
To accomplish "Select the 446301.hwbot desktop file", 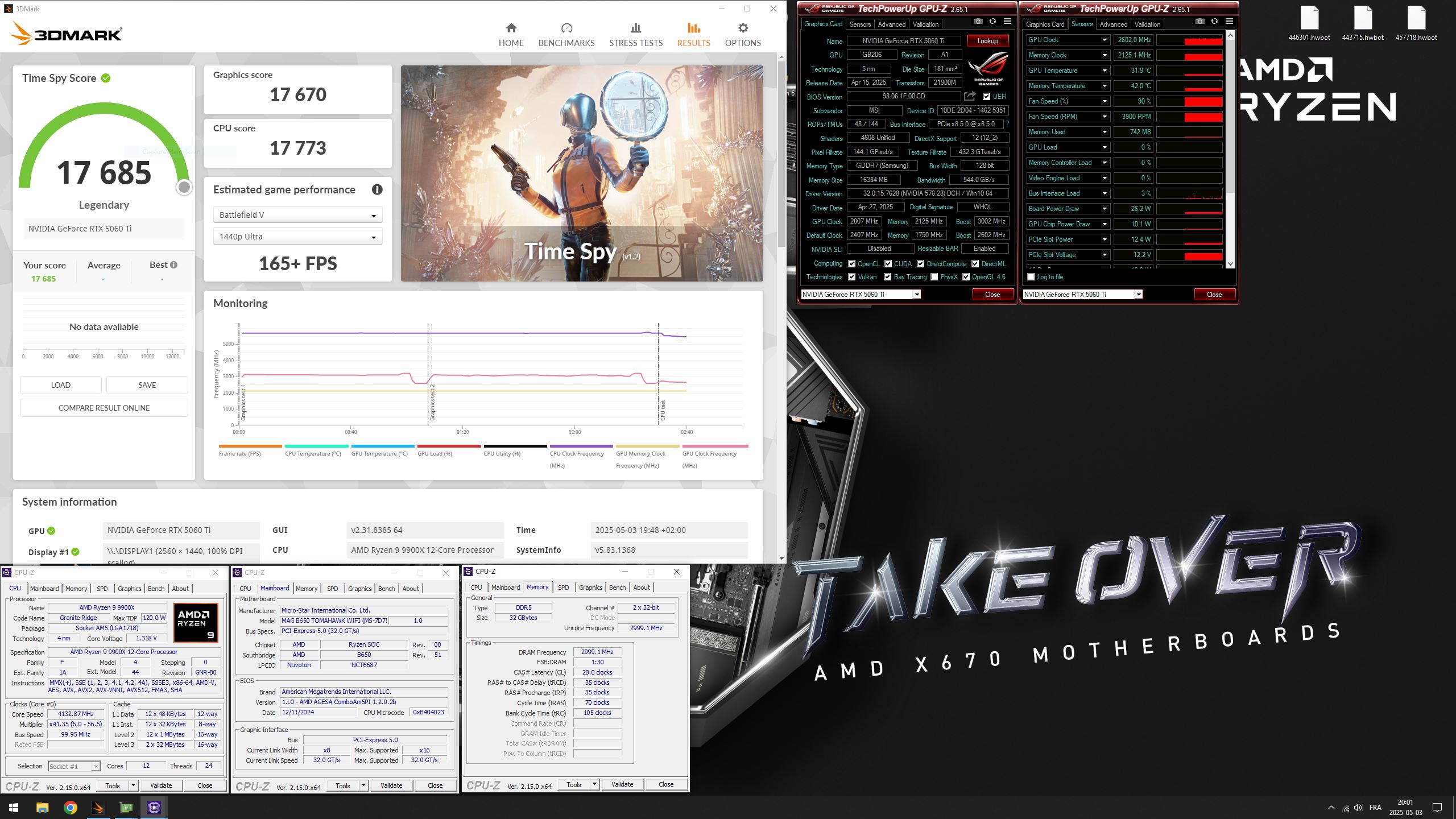I will (x=1309, y=24).
